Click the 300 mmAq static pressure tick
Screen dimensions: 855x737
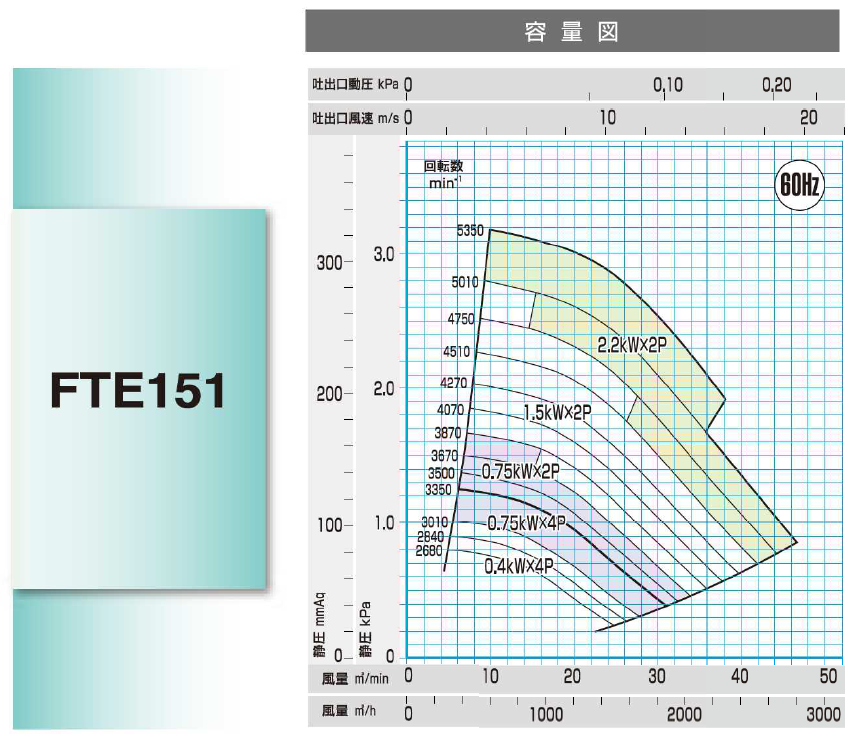(329, 263)
